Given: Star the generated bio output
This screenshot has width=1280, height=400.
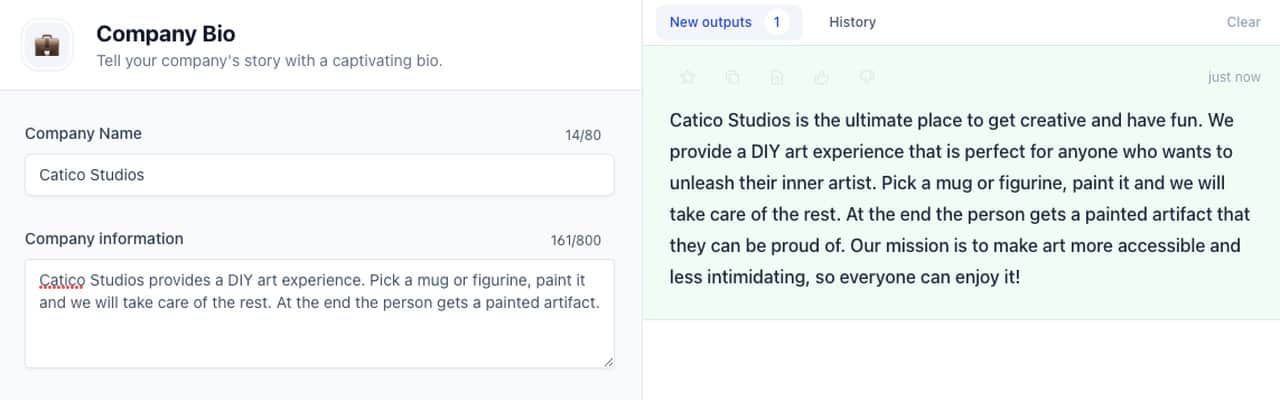Looking at the screenshot, I should 687,77.
